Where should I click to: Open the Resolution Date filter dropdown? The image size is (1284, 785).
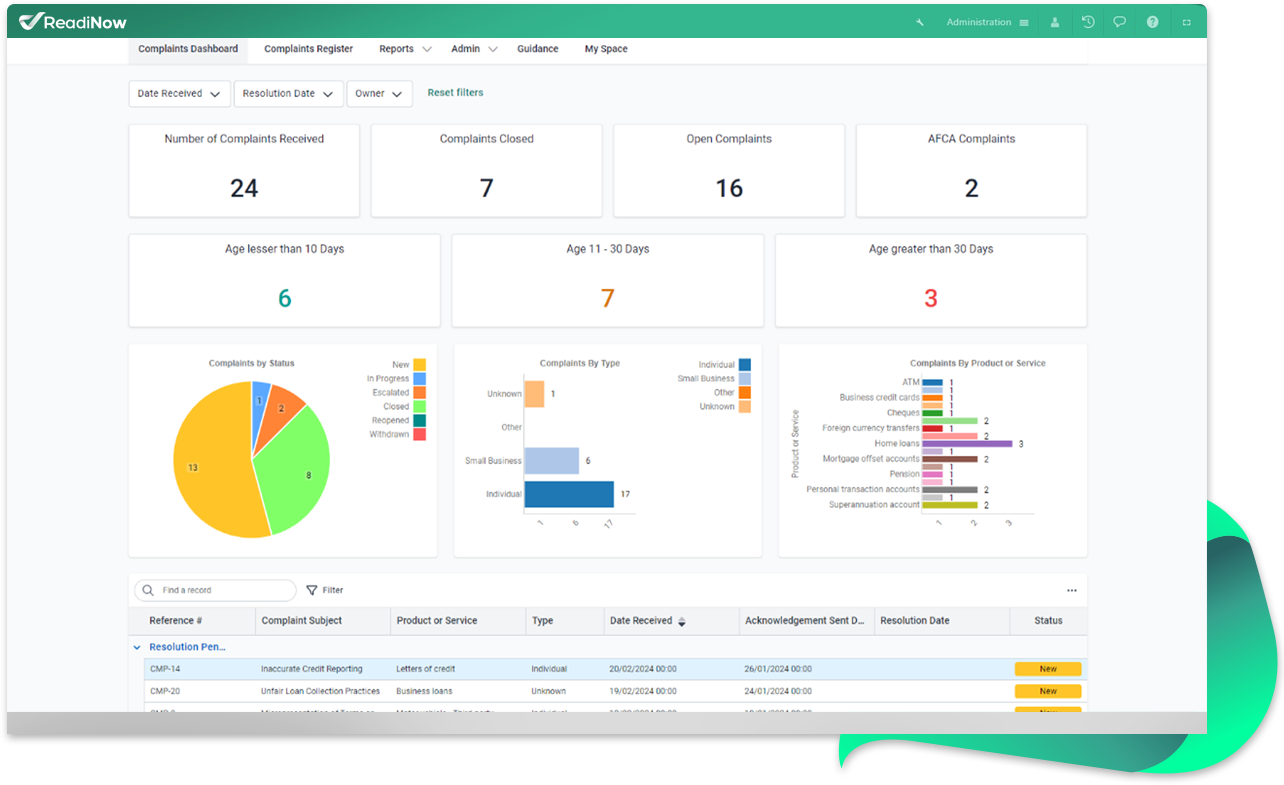(x=288, y=93)
